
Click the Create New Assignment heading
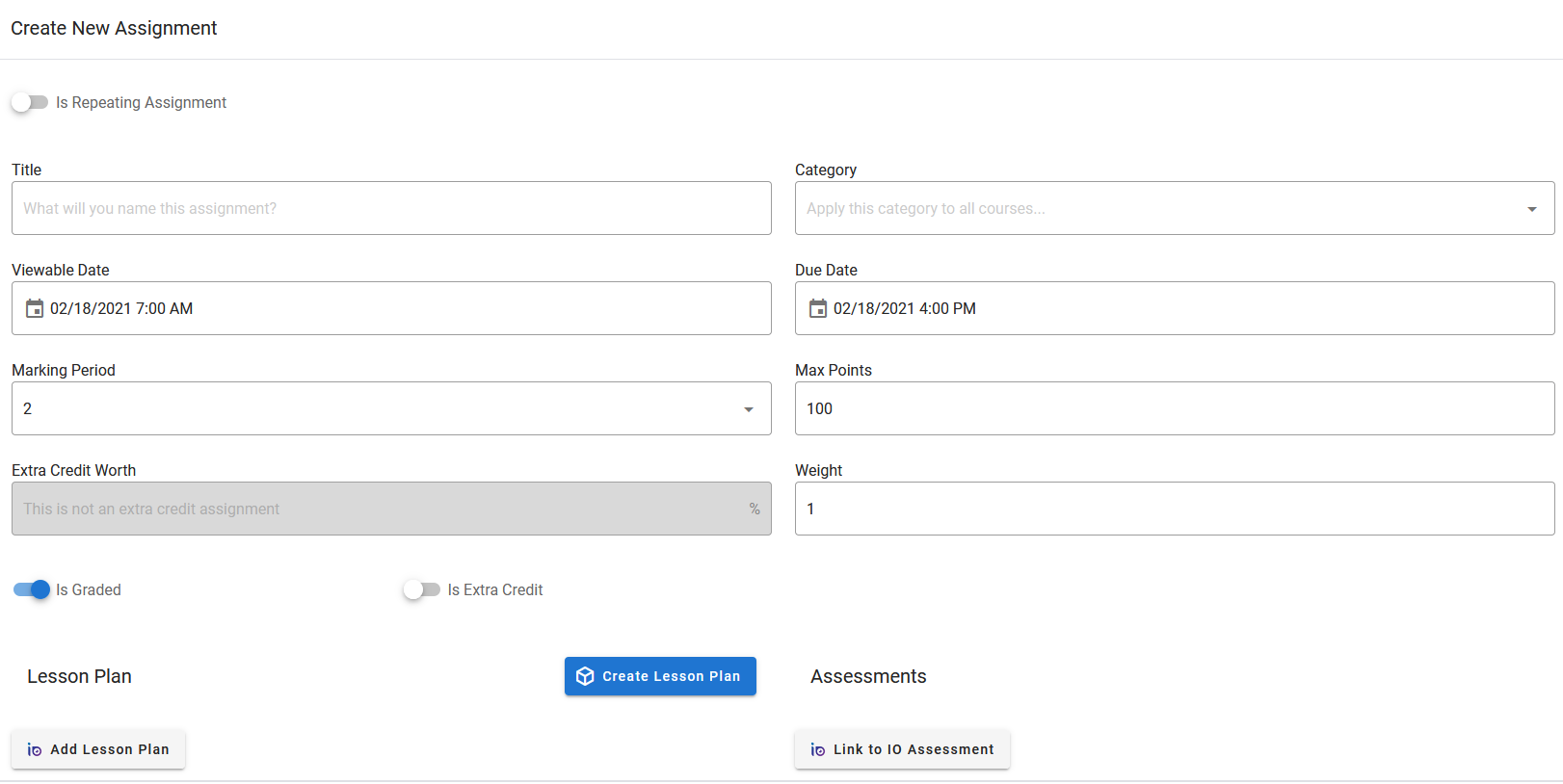tap(114, 28)
